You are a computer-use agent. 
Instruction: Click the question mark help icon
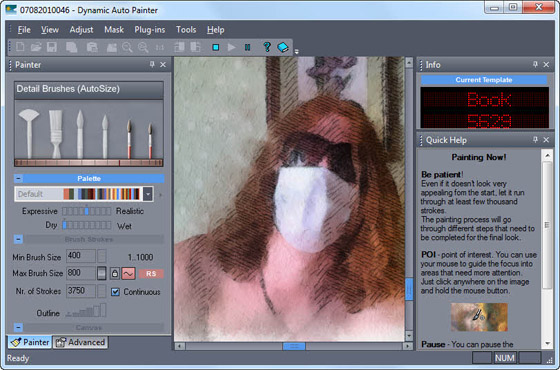266,47
